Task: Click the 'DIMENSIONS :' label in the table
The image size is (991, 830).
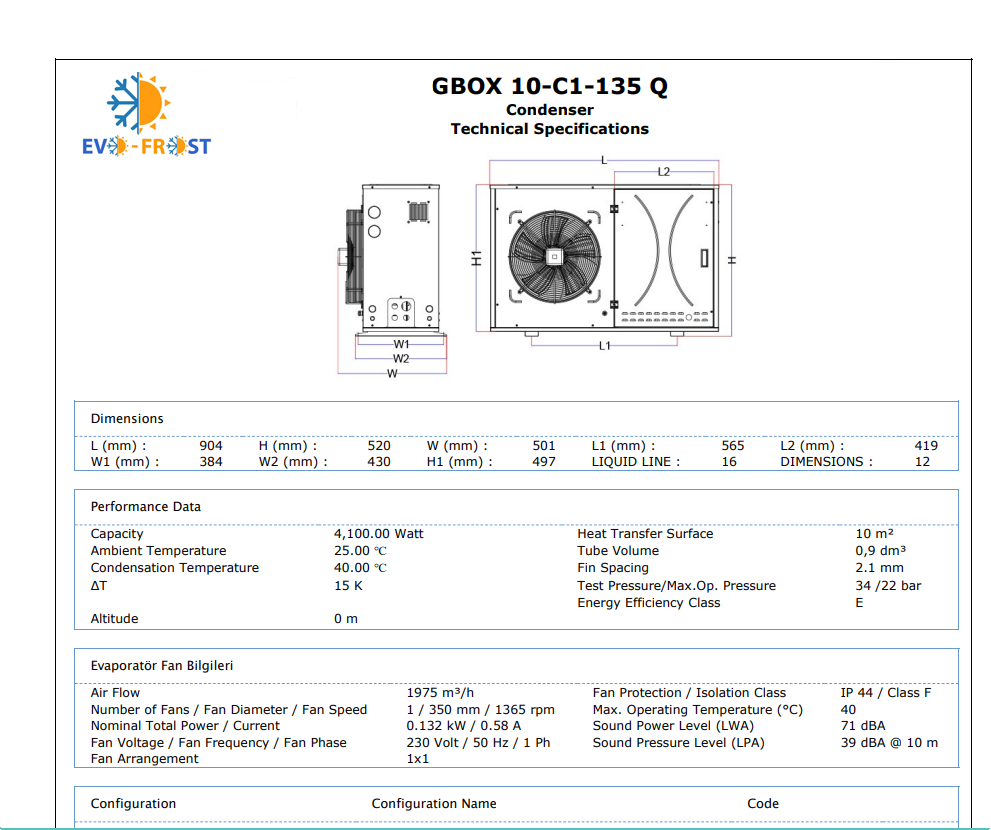Action: pyautogui.click(x=826, y=462)
